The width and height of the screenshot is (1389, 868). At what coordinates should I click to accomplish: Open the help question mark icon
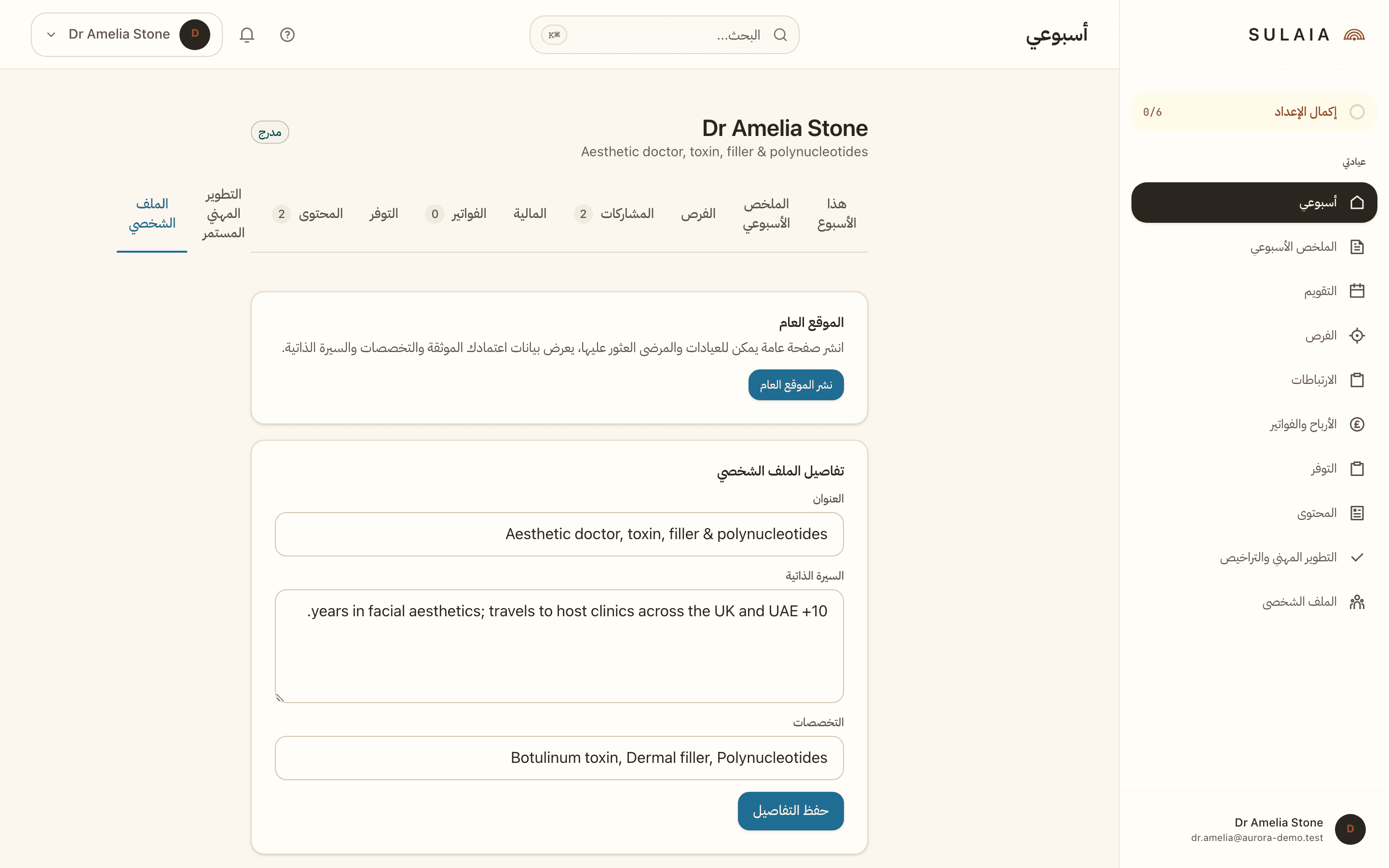[287, 35]
